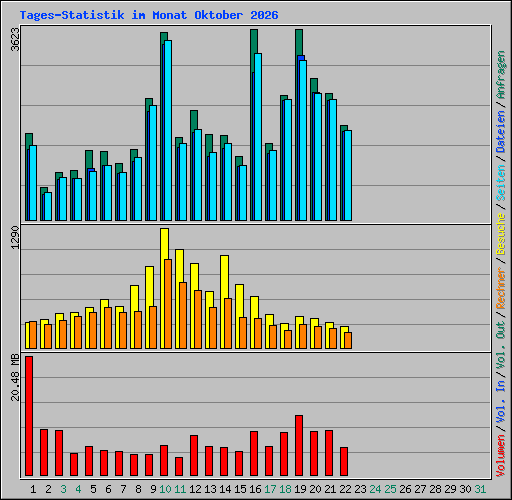Click the y-axis value 20.48 MB
512x500 pixels.
click(x=15, y=377)
